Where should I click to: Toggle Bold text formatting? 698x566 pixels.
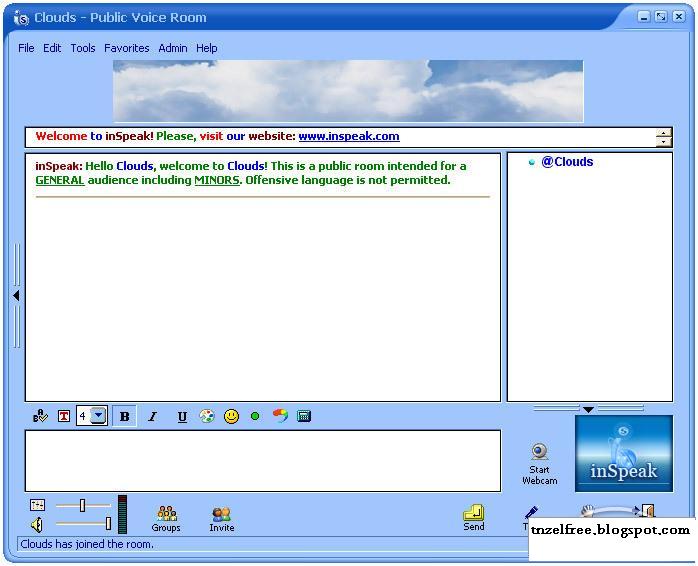coord(125,416)
